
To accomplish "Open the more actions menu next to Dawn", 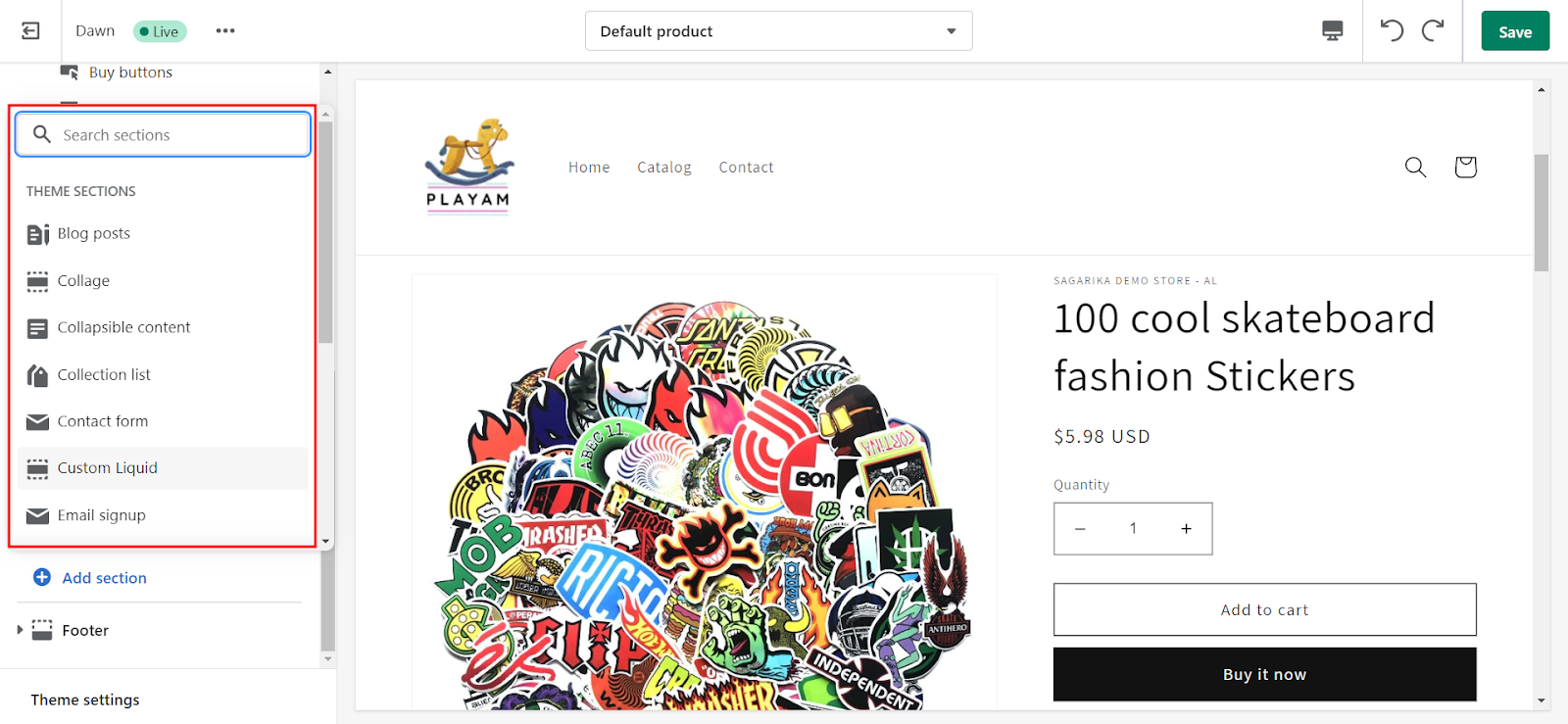I will pos(224,30).
